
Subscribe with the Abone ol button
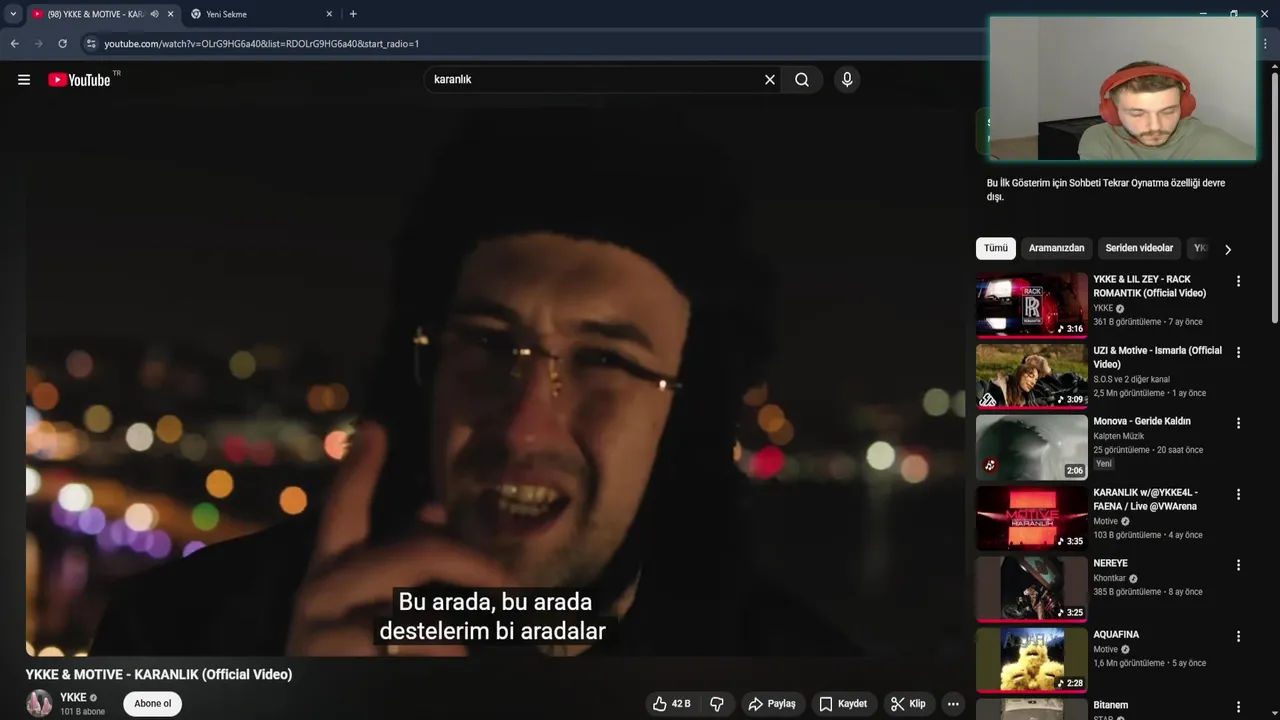[152, 704]
